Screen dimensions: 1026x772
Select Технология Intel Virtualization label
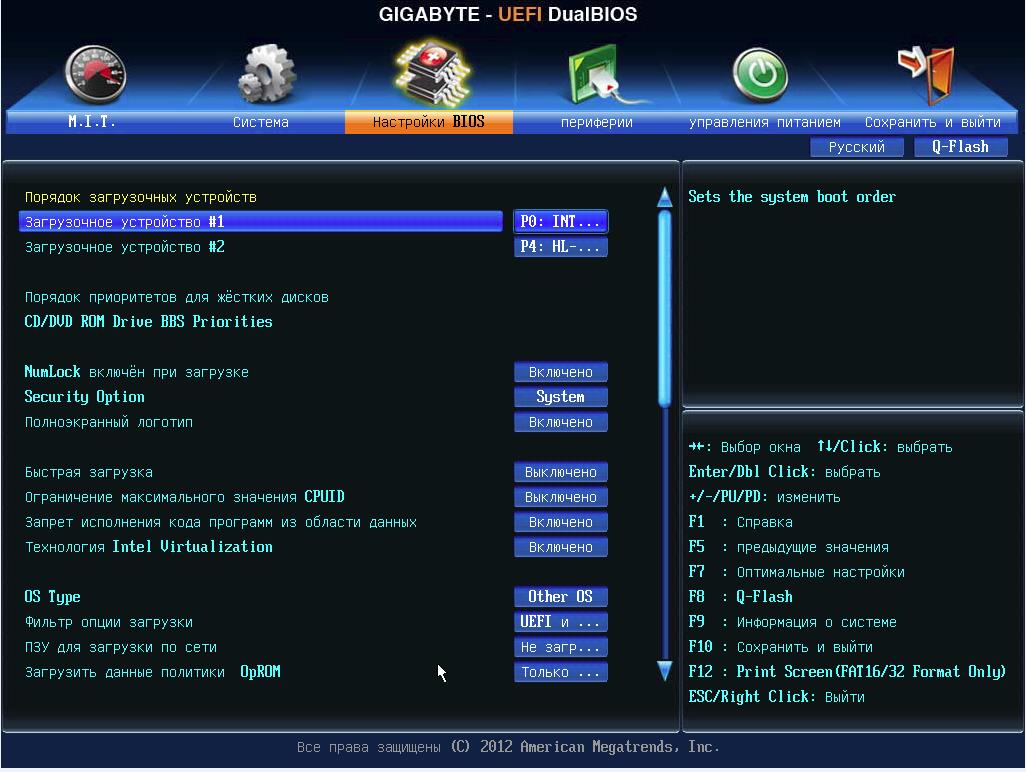pyautogui.click(x=149, y=547)
